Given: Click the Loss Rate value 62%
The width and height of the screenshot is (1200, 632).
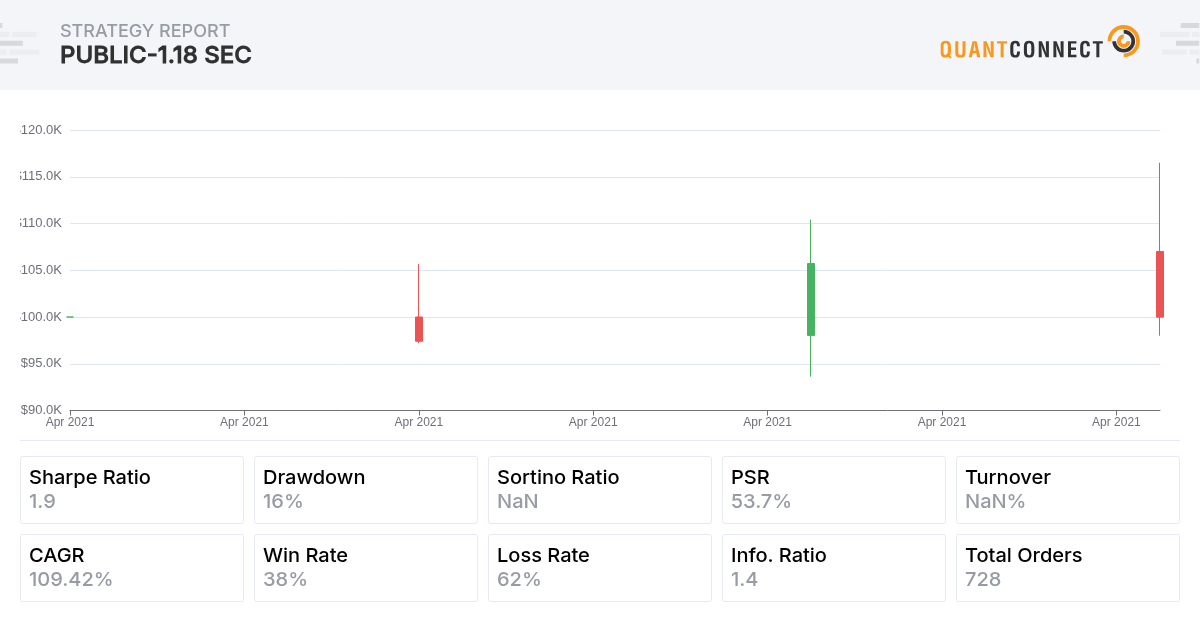Looking at the screenshot, I should [519, 580].
